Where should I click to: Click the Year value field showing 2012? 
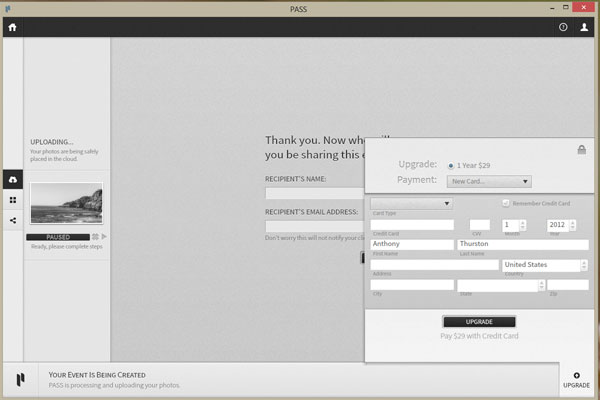click(558, 225)
